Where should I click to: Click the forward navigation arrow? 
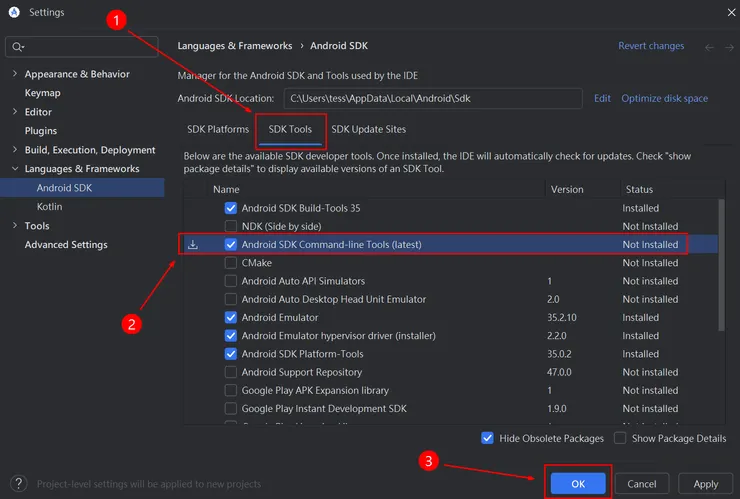pyautogui.click(x=729, y=47)
